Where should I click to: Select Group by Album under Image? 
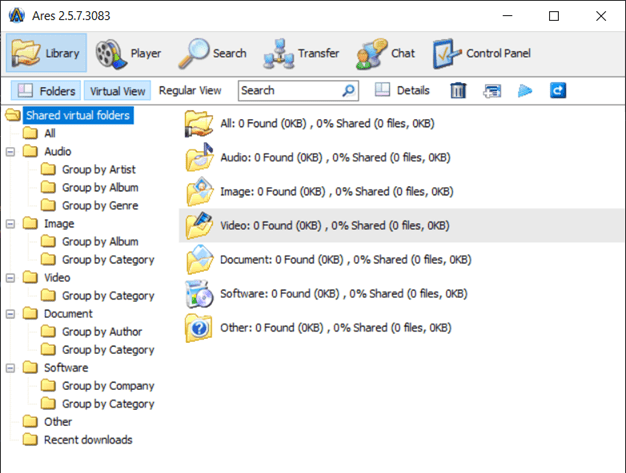tap(100, 241)
